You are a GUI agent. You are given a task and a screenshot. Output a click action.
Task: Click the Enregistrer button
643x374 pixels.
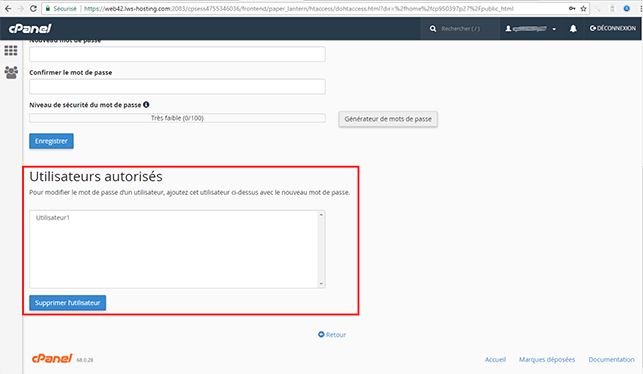[x=51, y=141]
